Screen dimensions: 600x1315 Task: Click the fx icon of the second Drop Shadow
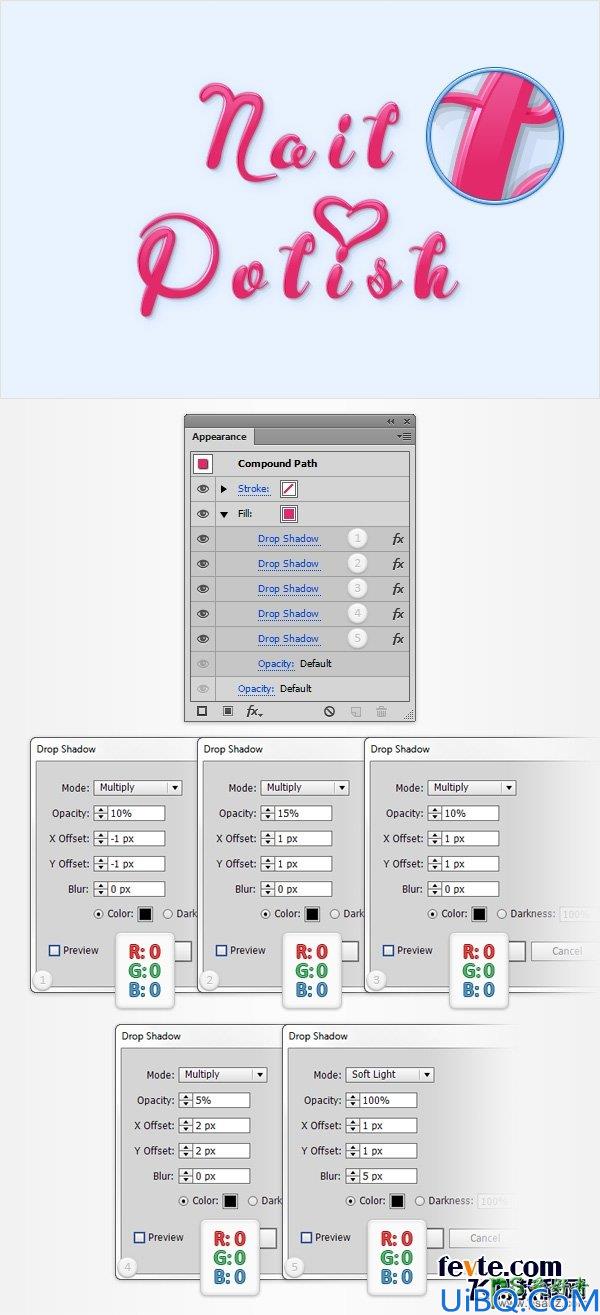(398, 564)
